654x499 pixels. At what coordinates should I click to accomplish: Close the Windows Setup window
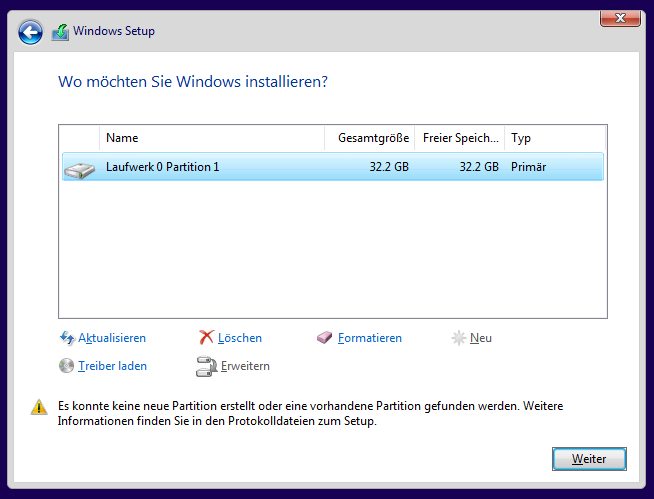(620, 18)
